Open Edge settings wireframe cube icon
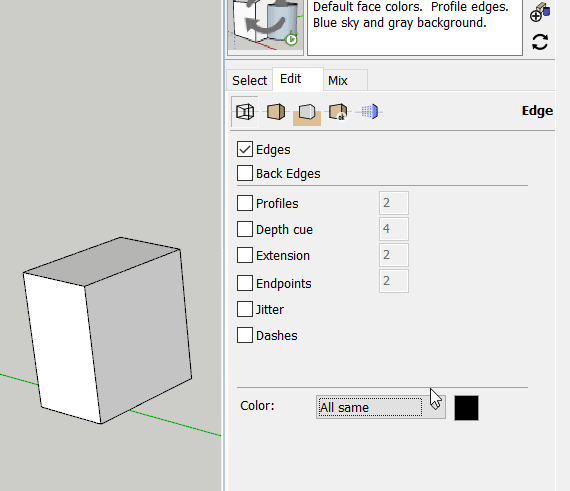 click(x=245, y=112)
